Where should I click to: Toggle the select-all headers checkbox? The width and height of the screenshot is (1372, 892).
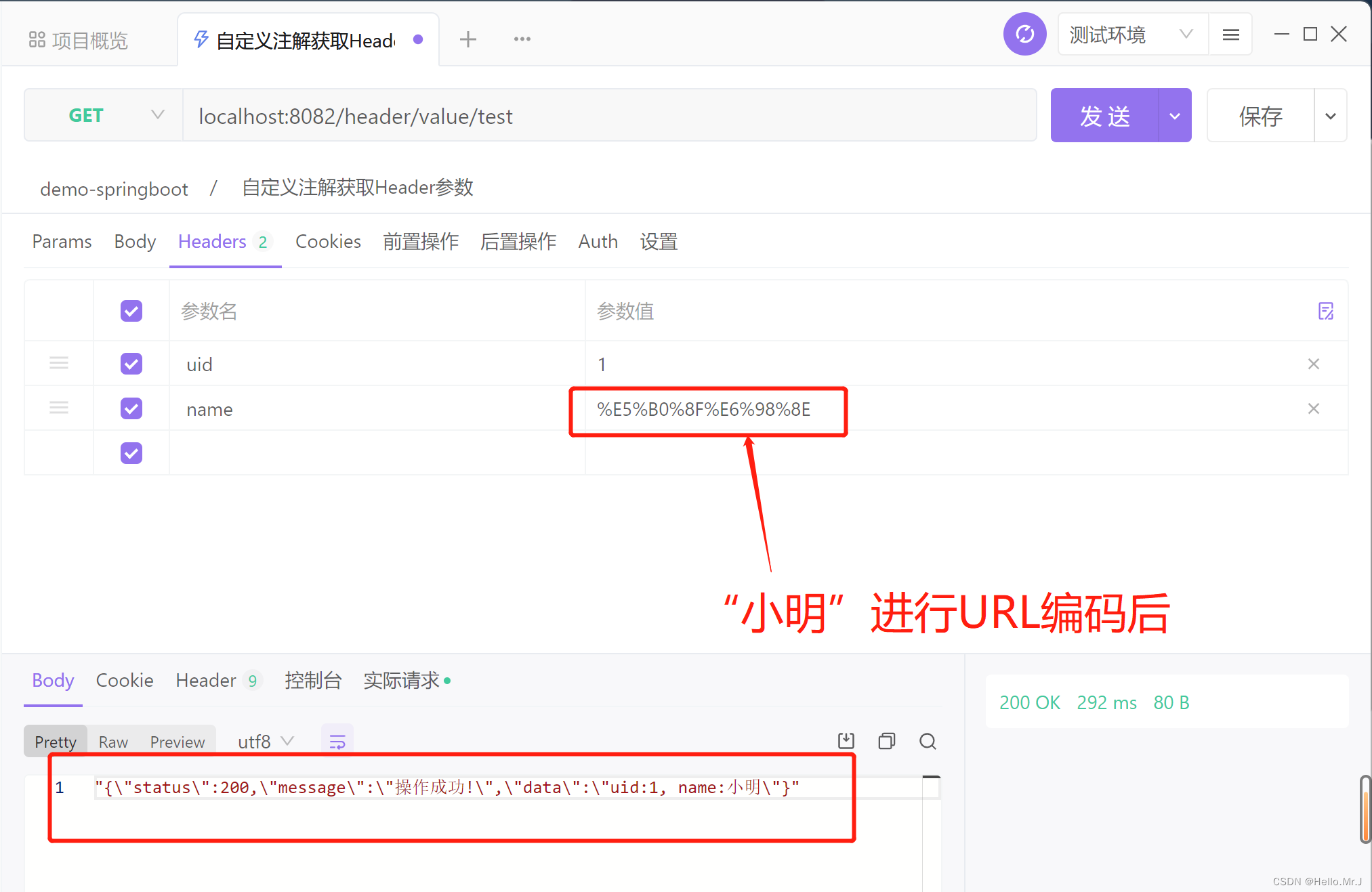(x=131, y=311)
